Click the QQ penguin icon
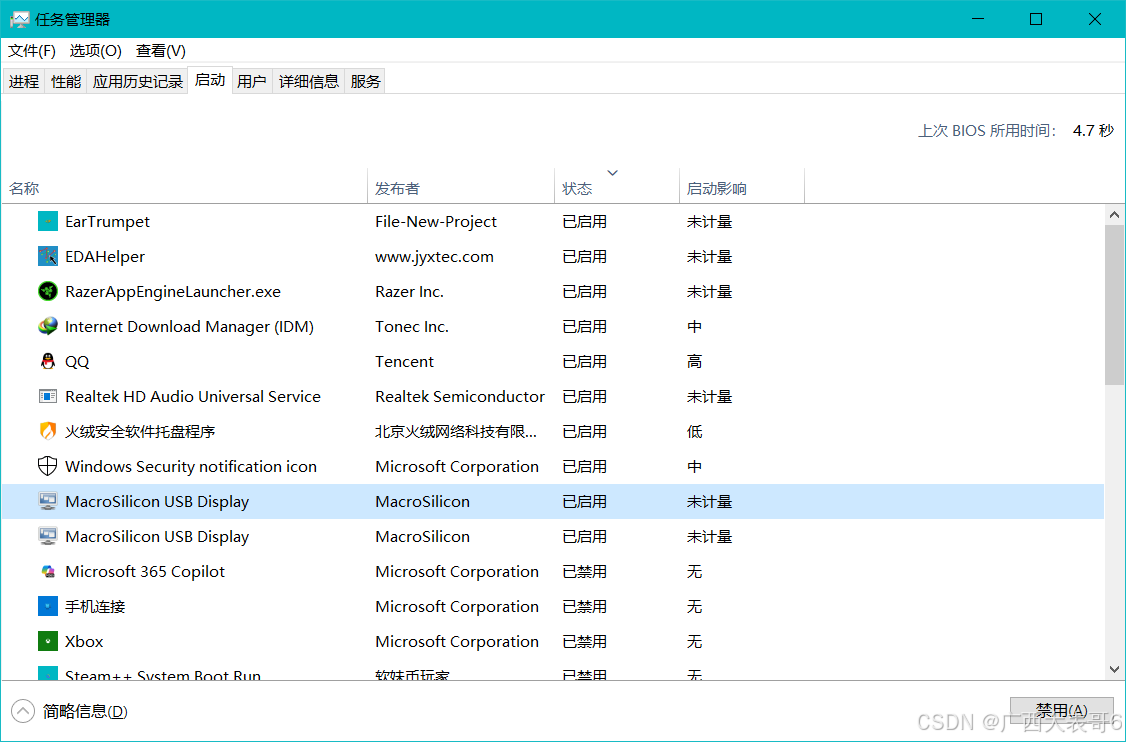Image resolution: width=1126 pixels, height=742 pixels. pyautogui.click(x=47, y=361)
